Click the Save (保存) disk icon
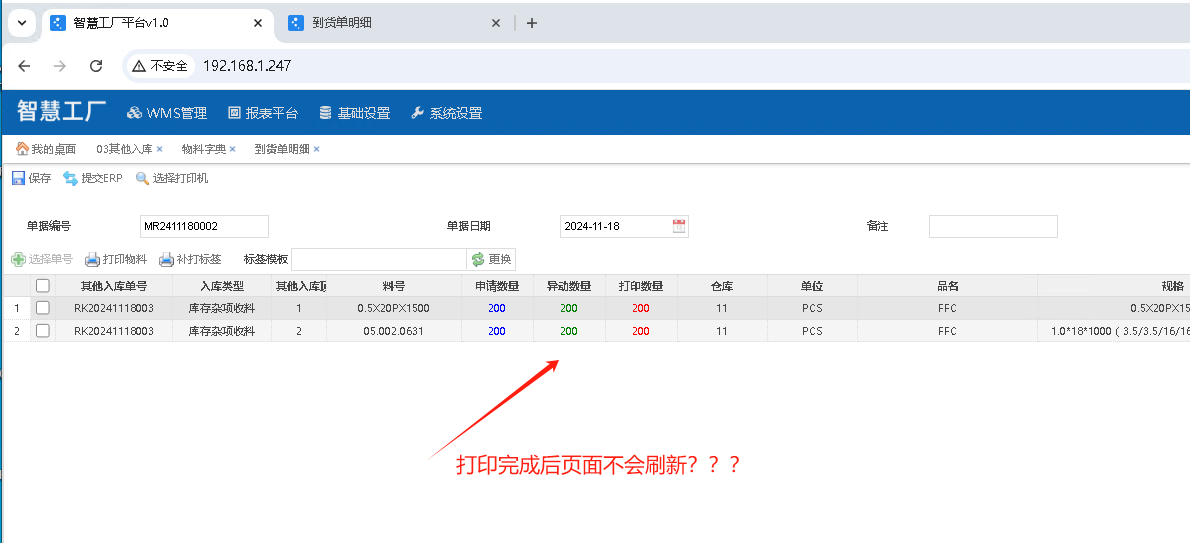This screenshot has width=1190, height=543. (x=18, y=178)
